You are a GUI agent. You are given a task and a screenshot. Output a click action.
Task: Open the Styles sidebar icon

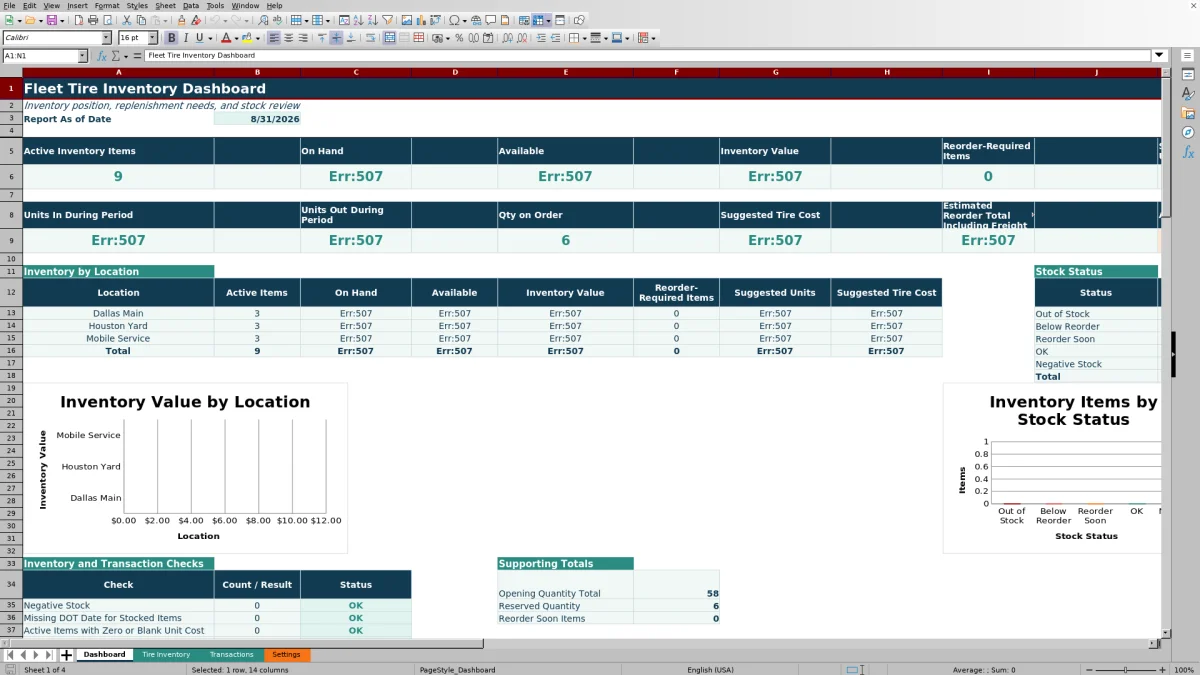click(x=1188, y=93)
